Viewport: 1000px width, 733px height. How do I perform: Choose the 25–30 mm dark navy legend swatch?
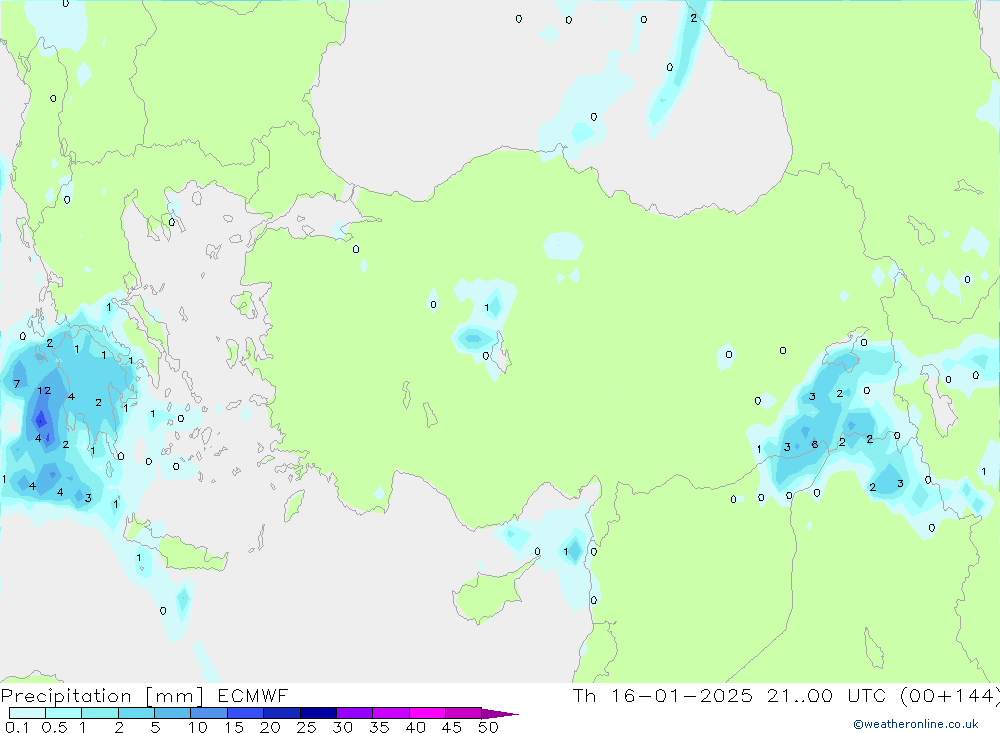click(318, 713)
